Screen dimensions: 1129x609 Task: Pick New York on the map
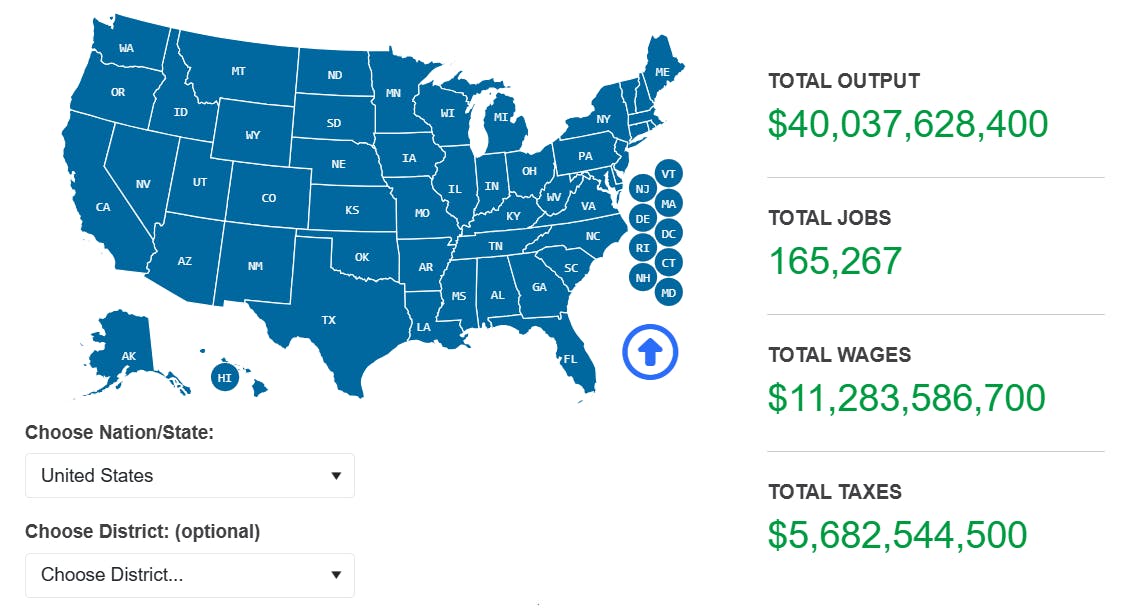602,119
